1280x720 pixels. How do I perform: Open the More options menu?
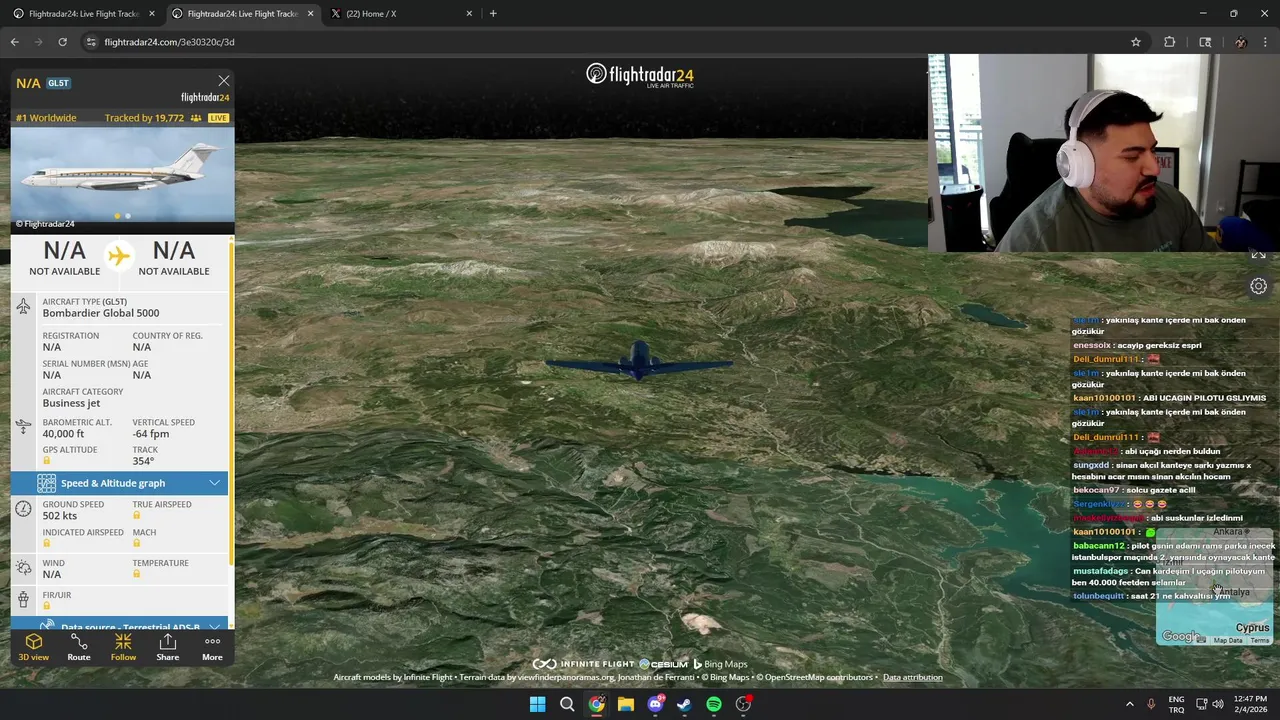212,647
